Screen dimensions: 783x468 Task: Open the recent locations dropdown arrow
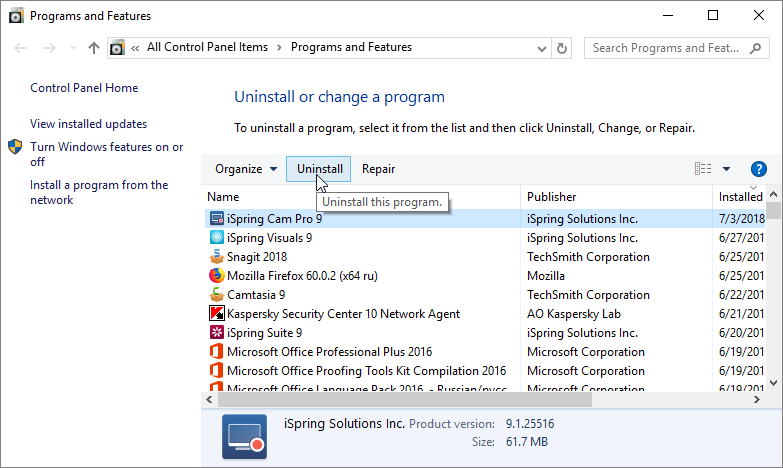73,48
